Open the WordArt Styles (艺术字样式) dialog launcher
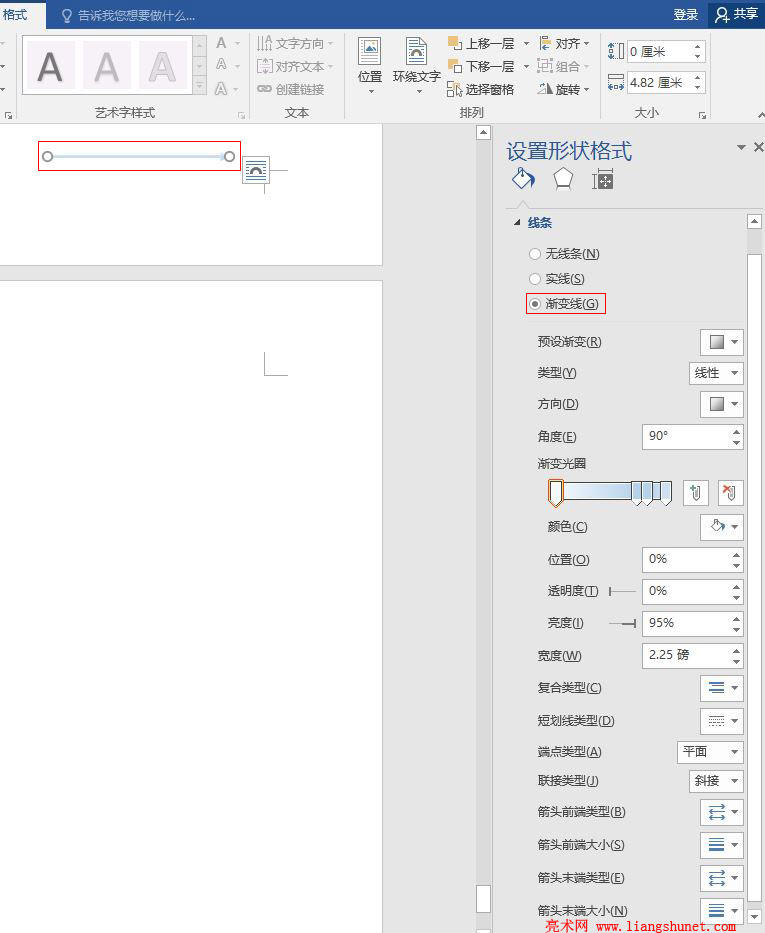 point(242,115)
